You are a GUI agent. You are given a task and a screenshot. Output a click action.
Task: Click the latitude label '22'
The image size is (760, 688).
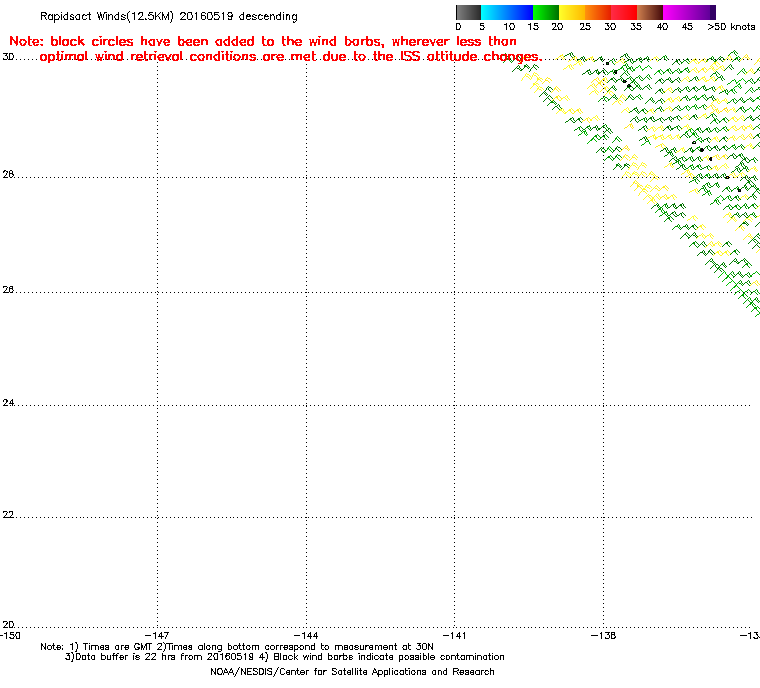[x=8, y=514]
